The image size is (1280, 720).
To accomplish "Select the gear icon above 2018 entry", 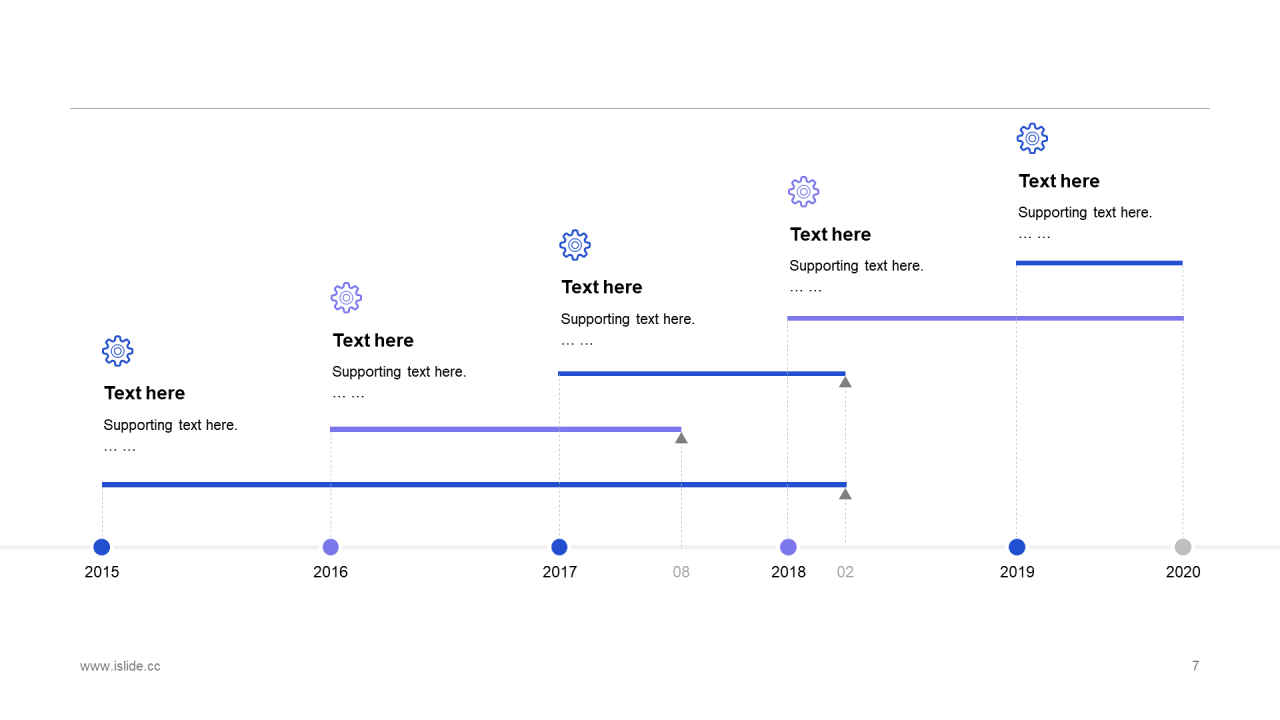I will point(804,192).
